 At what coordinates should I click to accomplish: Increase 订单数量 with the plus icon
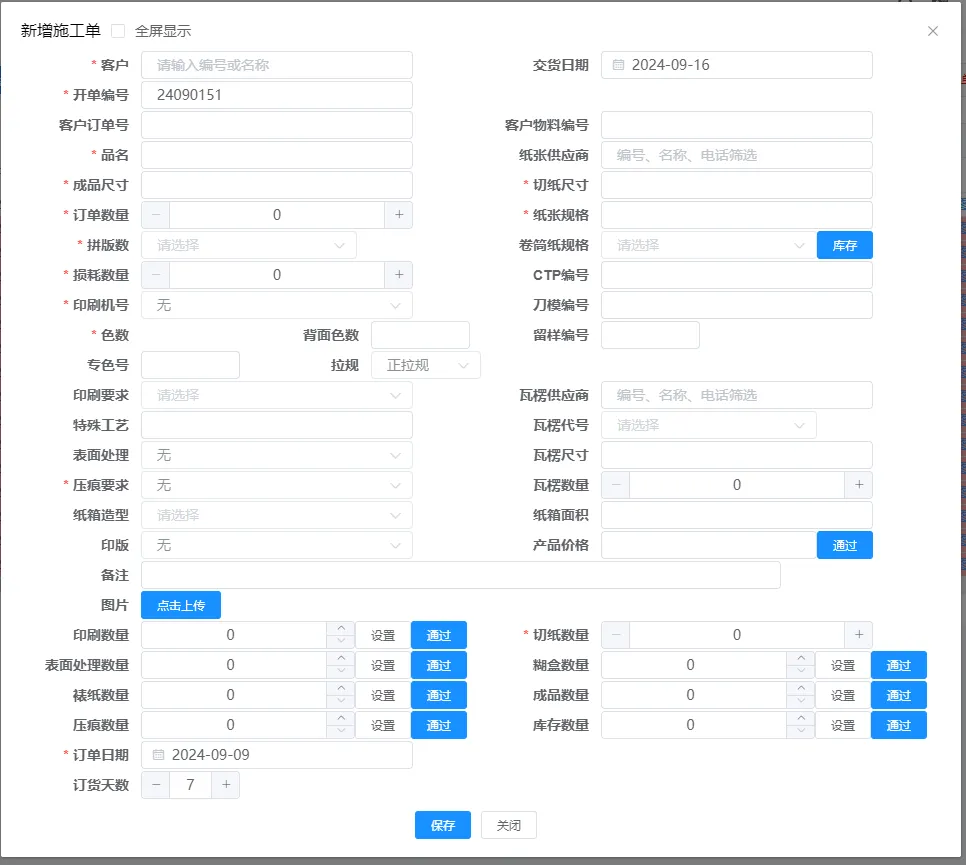click(x=399, y=214)
